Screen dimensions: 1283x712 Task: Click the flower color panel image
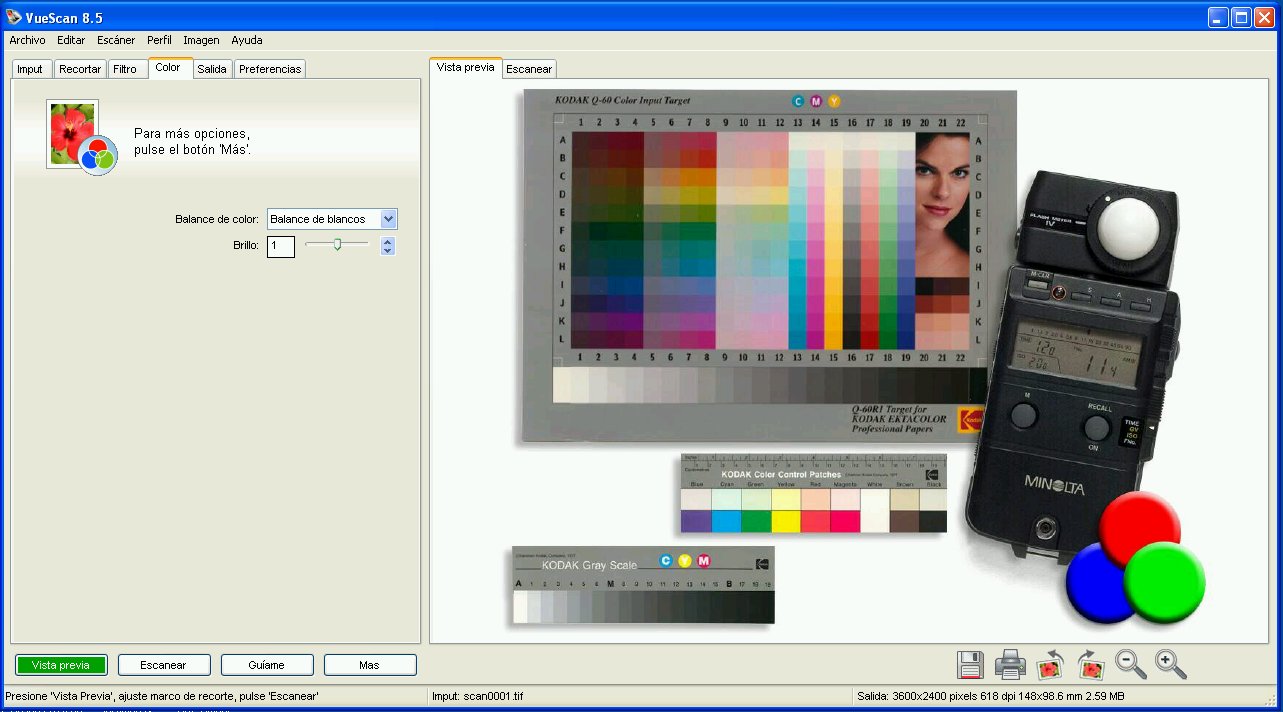(81, 138)
